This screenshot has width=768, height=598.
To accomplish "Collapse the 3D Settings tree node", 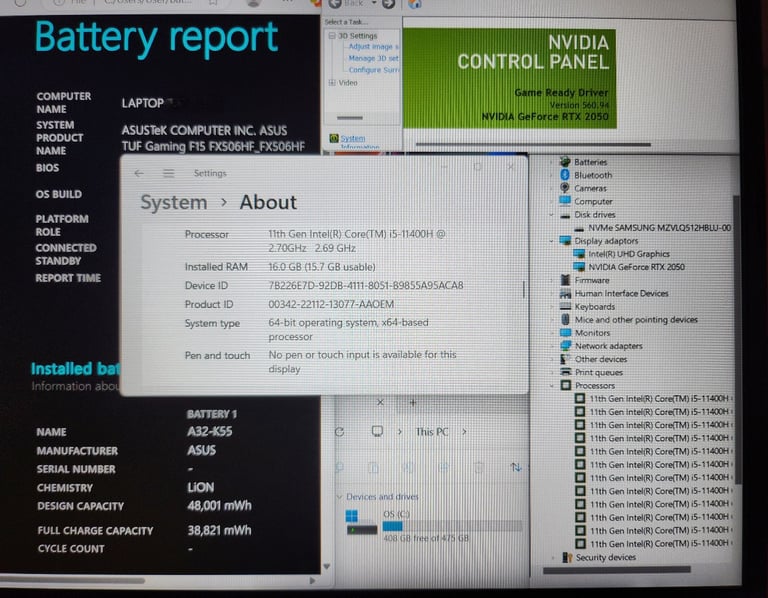I will pyautogui.click(x=332, y=36).
